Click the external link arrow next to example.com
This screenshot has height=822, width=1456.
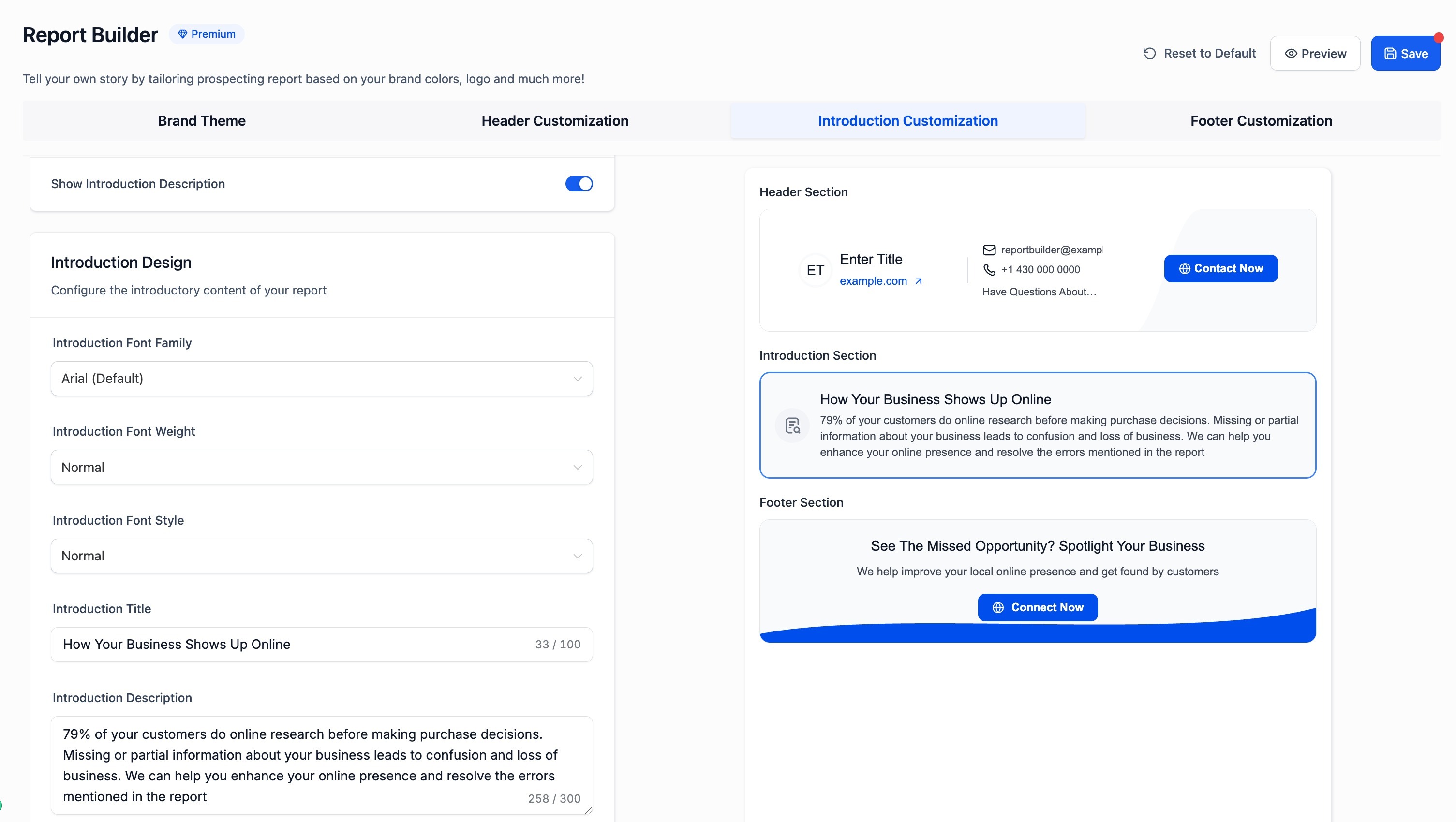(919, 281)
